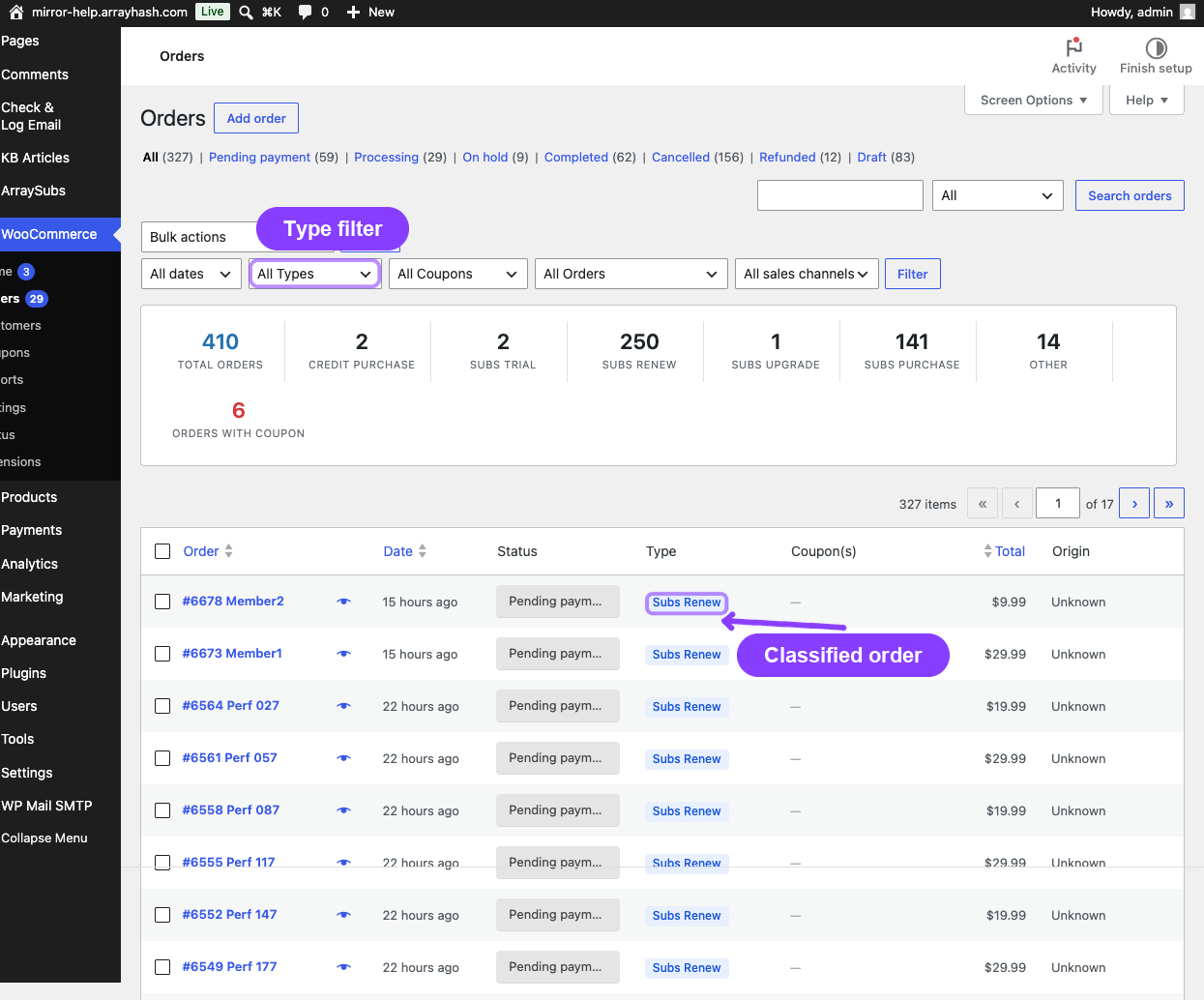
Task: Click Collapse Menu in the sidebar
Action: point(44,838)
